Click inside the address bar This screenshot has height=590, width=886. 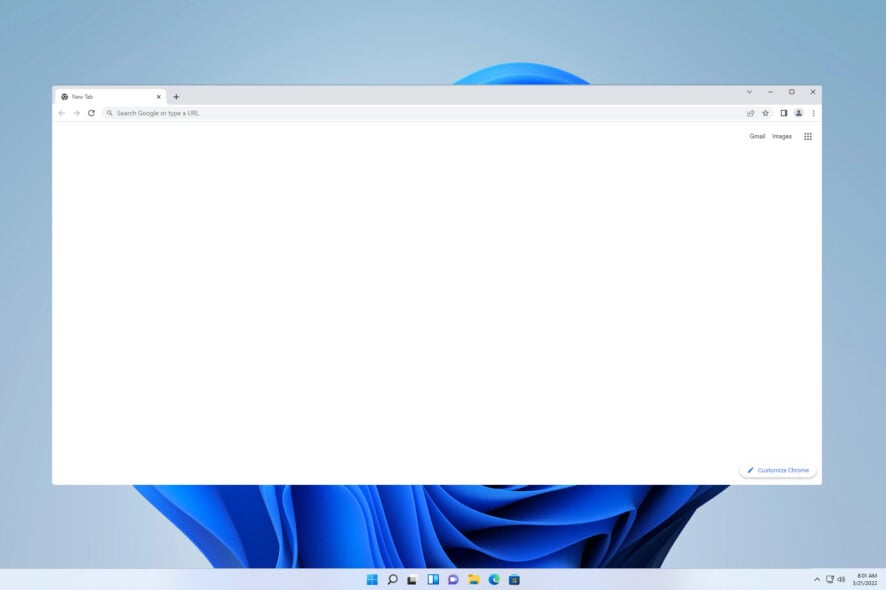click(x=300, y=113)
